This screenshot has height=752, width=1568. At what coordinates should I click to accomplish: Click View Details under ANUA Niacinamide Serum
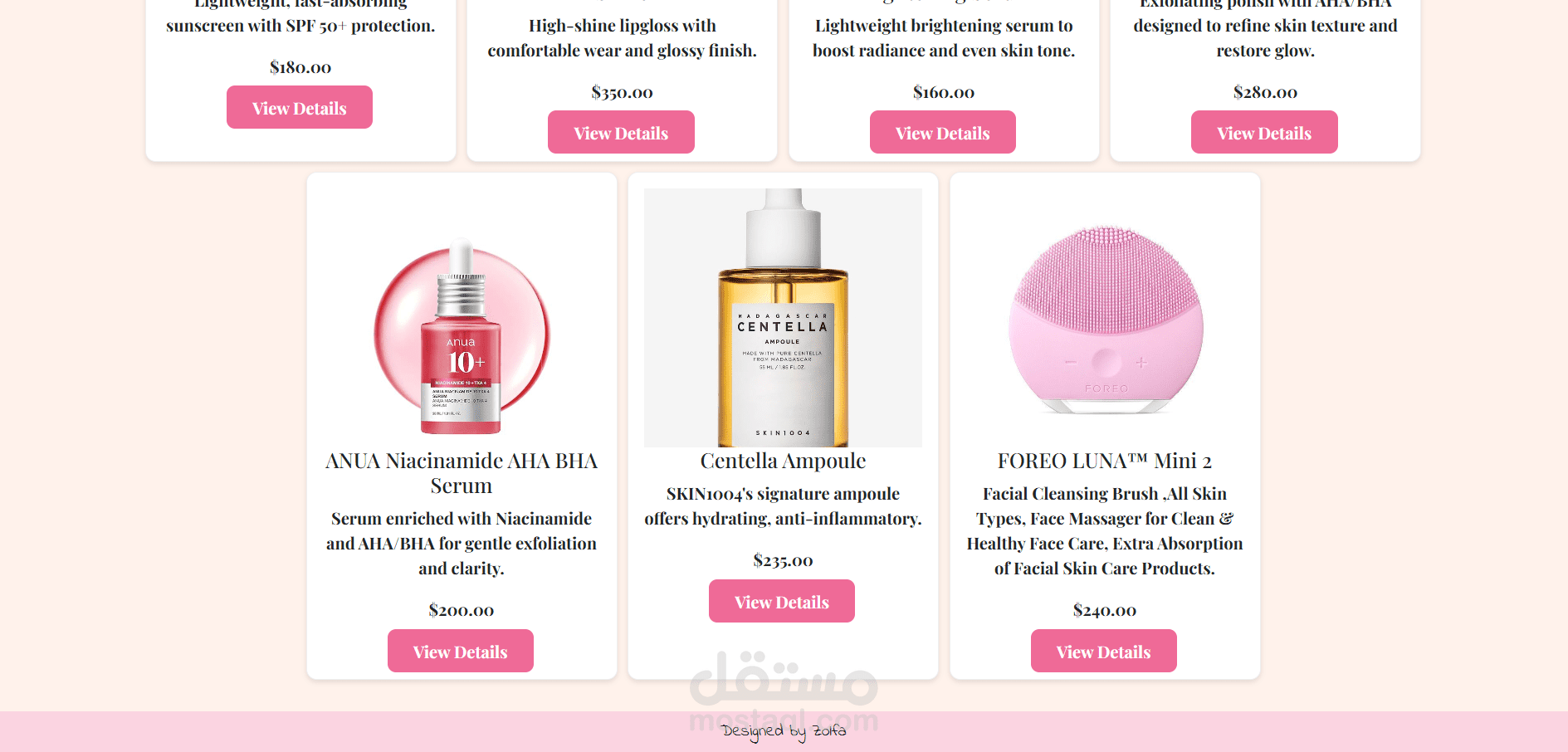coord(460,651)
